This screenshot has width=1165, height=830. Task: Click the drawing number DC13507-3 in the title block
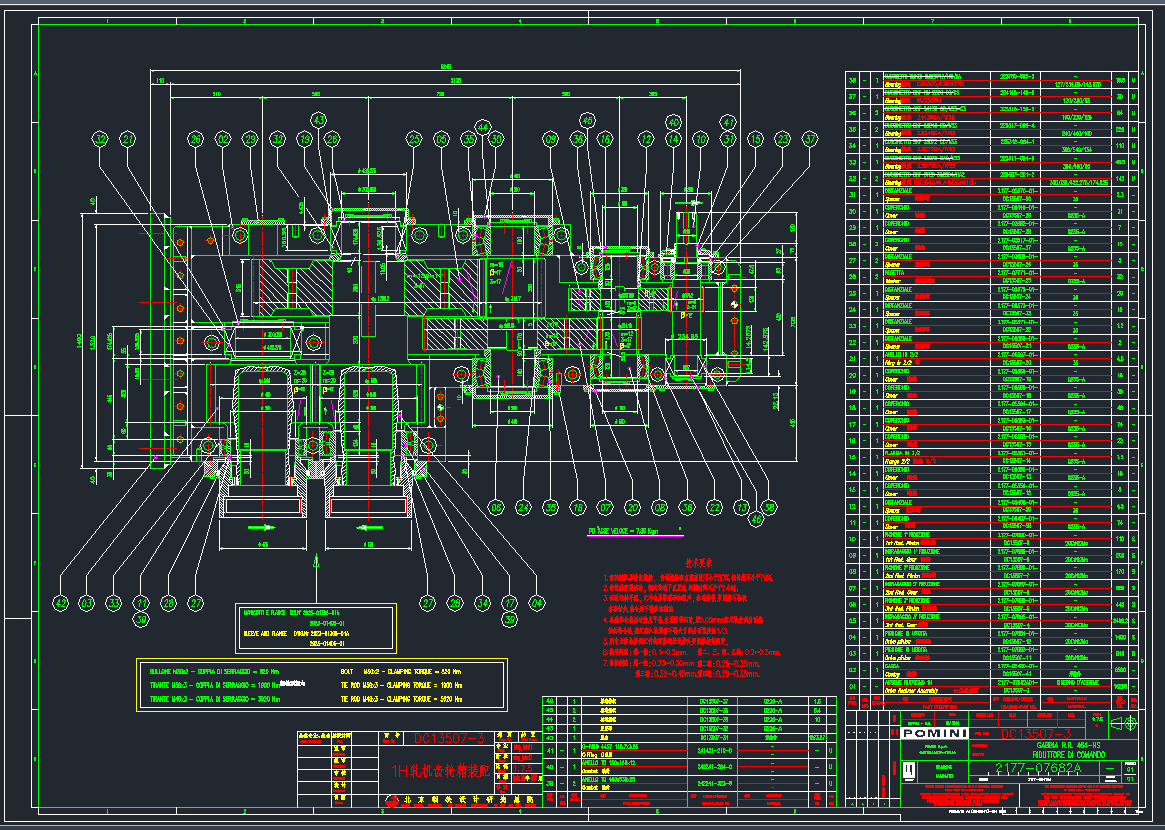click(1035, 733)
